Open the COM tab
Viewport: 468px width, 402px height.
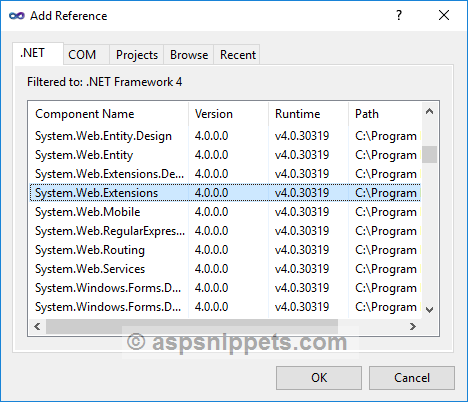click(x=86, y=54)
